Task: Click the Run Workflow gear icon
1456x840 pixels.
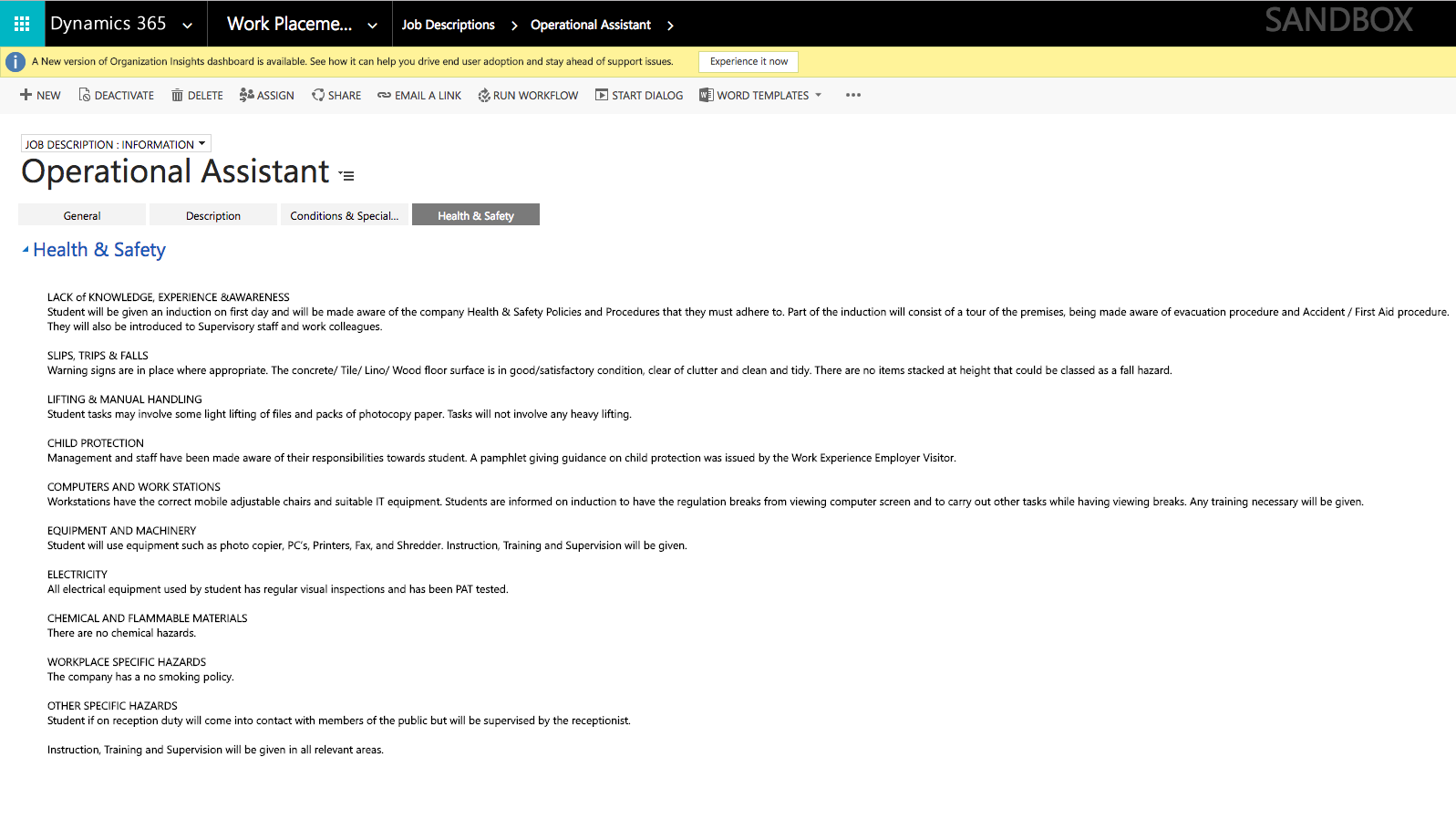Action: click(x=484, y=95)
